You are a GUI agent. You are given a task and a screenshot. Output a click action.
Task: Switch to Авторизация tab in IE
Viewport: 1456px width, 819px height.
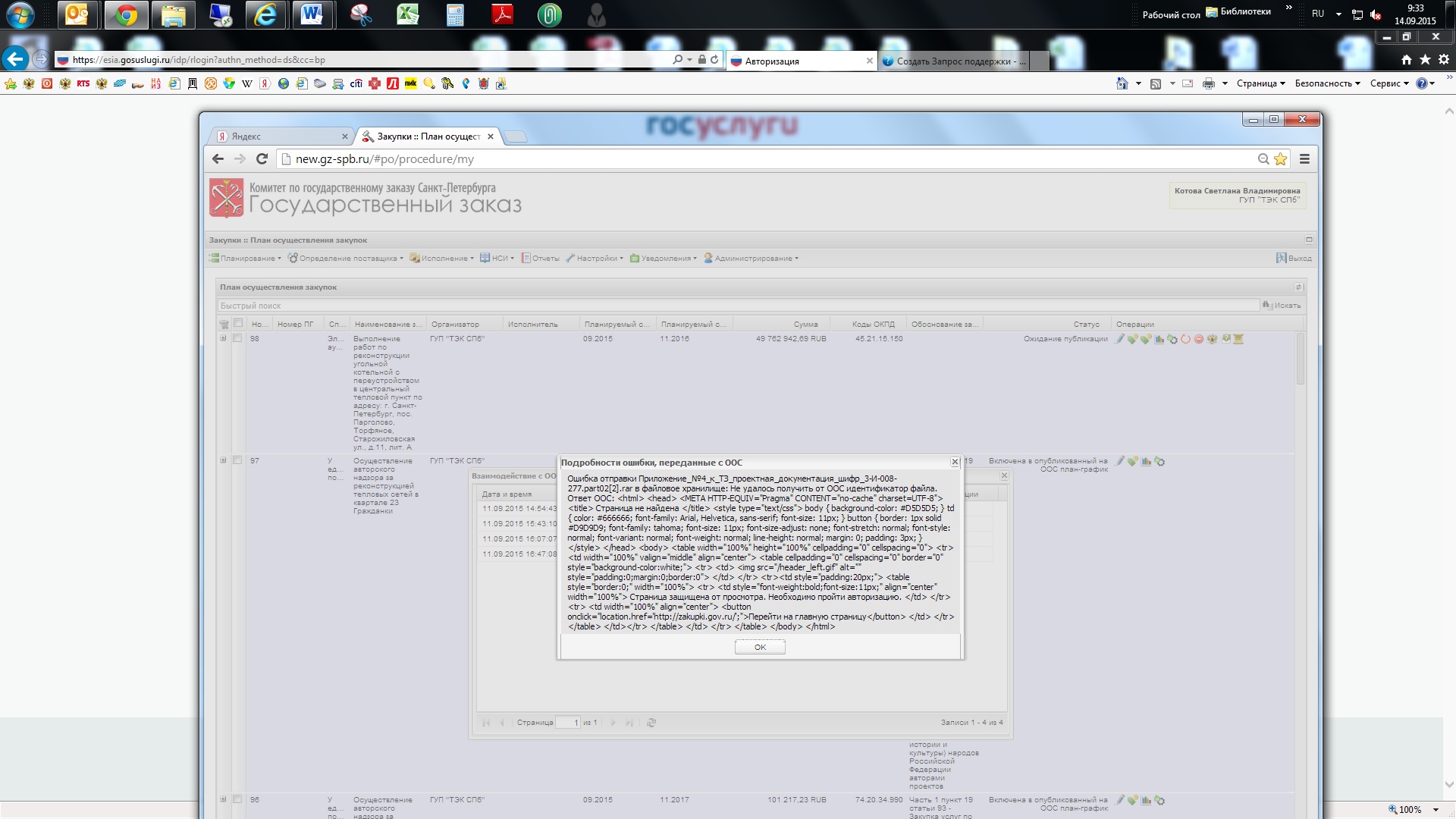(802, 61)
